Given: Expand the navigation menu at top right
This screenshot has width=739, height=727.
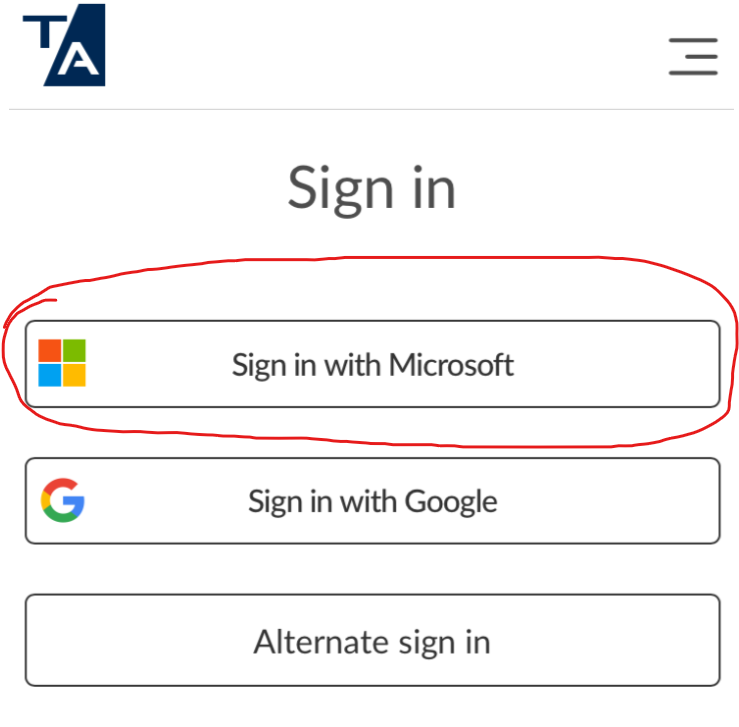Looking at the screenshot, I should pyautogui.click(x=693, y=57).
